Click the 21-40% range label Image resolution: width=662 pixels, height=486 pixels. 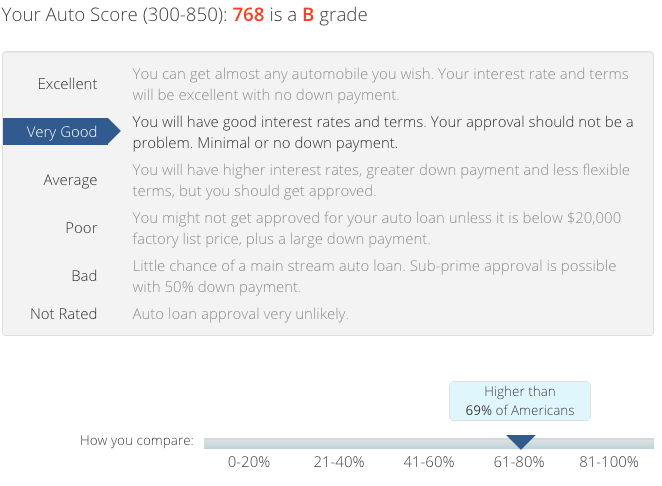pos(339,462)
